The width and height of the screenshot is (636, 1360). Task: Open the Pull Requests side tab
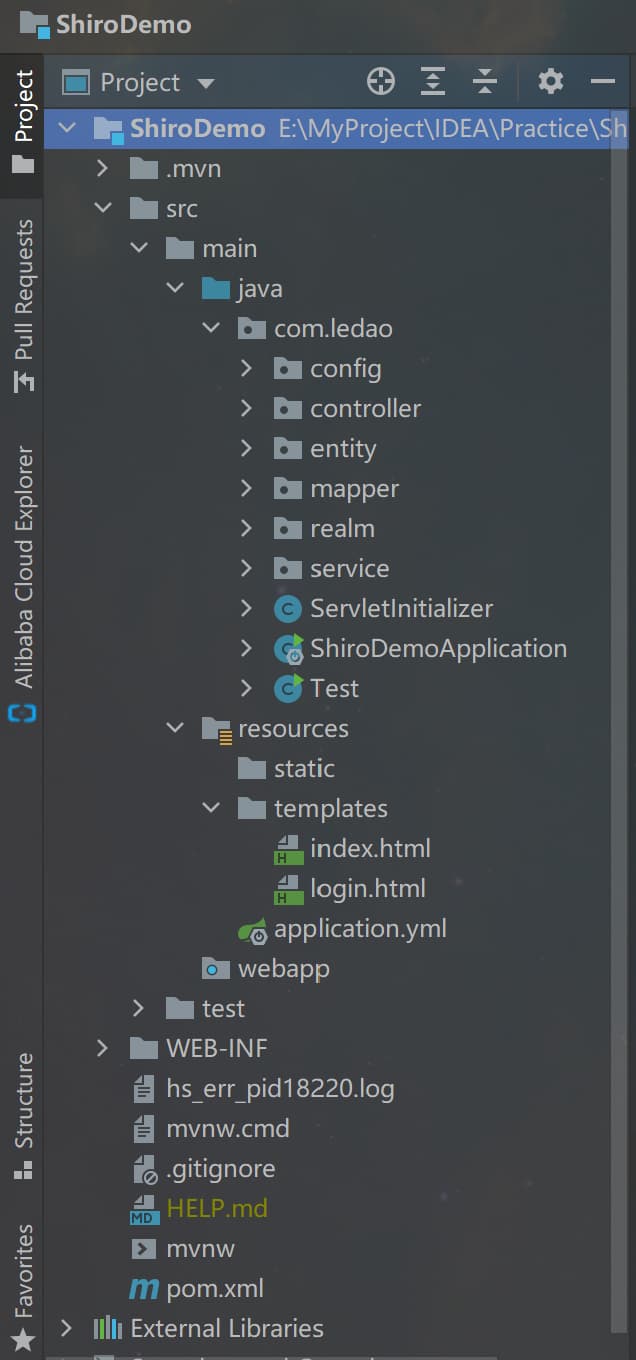point(23,305)
